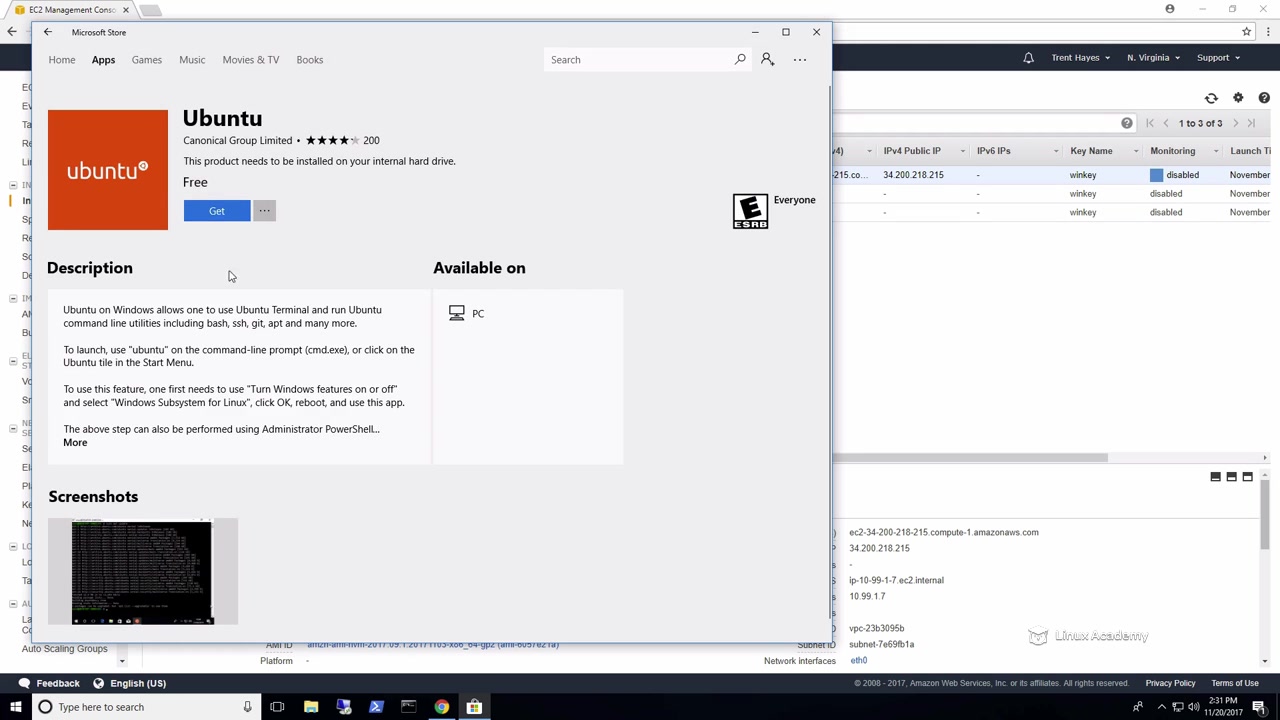Click the AWS notifications bell icon

click(x=1028, y=58)
